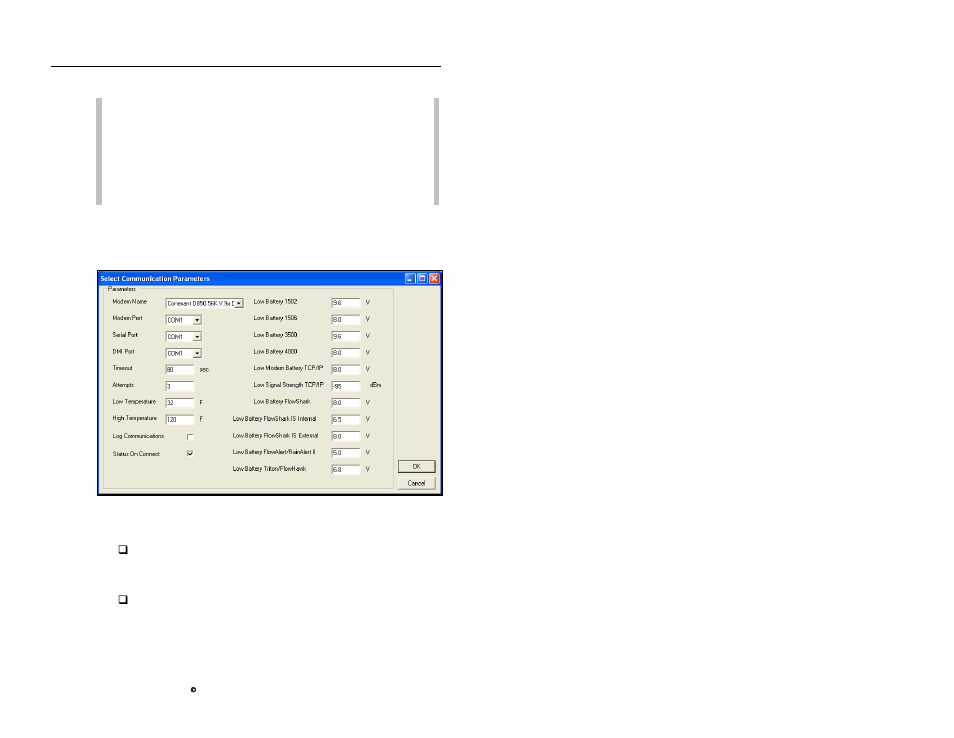Click the Low Temperature field
The image size is (954, 738).
pyautogui.click(x=179, y=403)
